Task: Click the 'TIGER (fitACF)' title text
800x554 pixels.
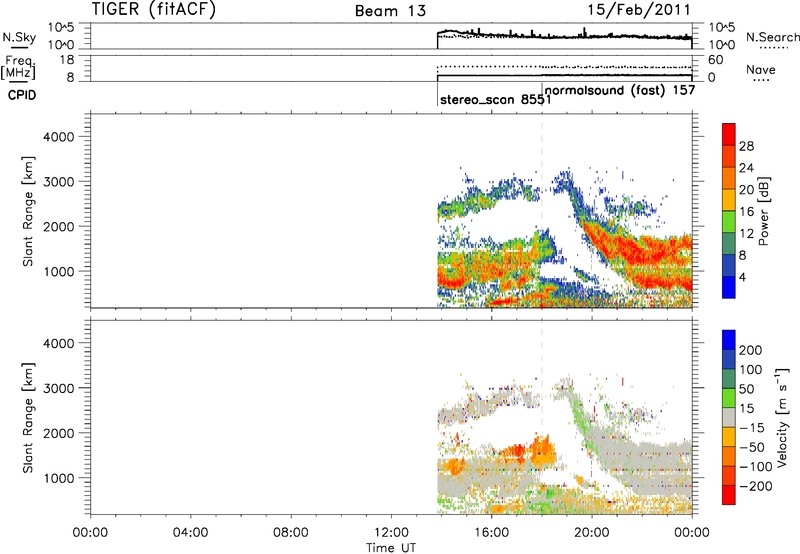Action: tap(154, 10)
